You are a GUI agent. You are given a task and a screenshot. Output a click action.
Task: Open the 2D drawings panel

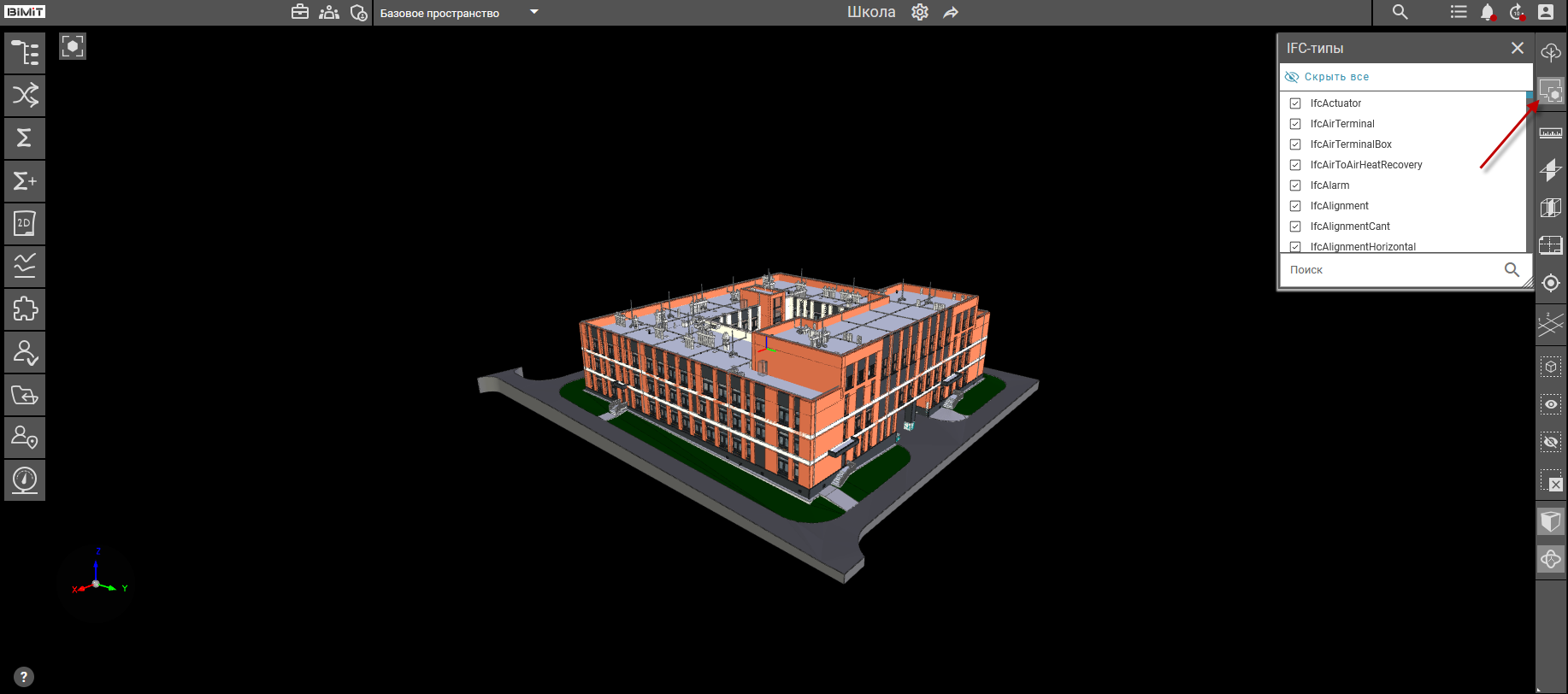[x=25, y=224]
